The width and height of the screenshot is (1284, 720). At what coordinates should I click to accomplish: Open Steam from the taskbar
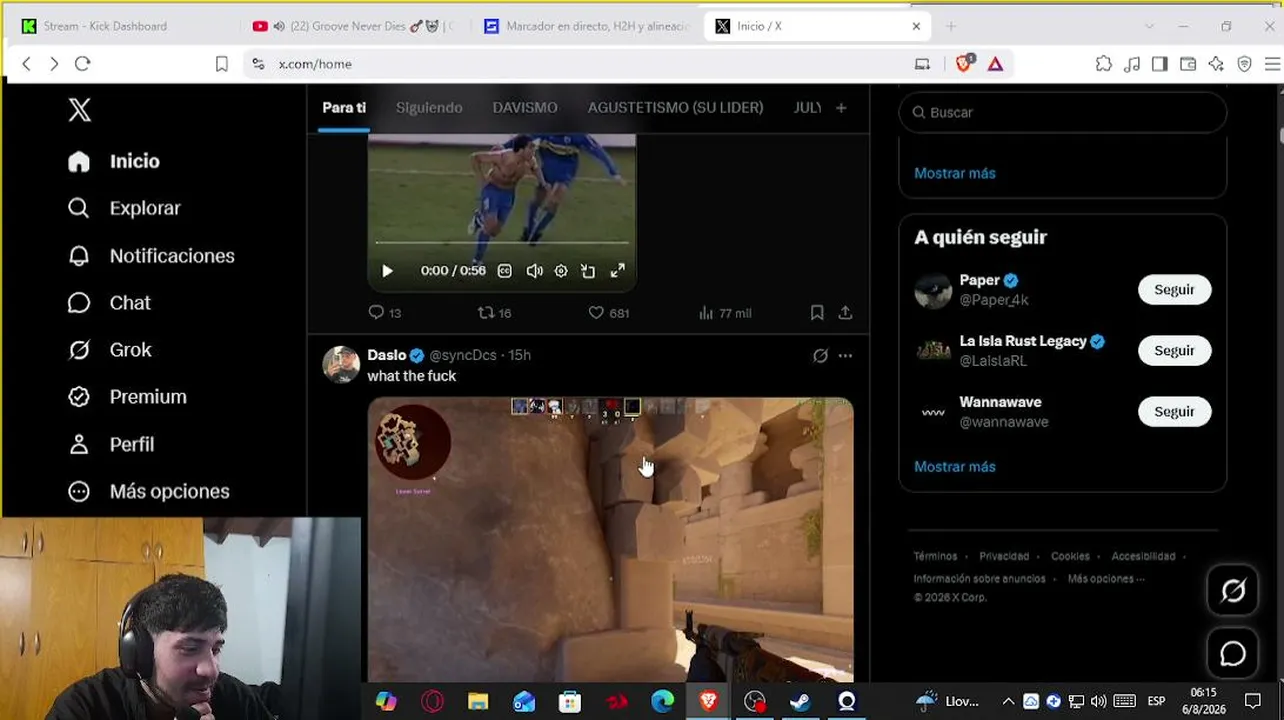800,701
